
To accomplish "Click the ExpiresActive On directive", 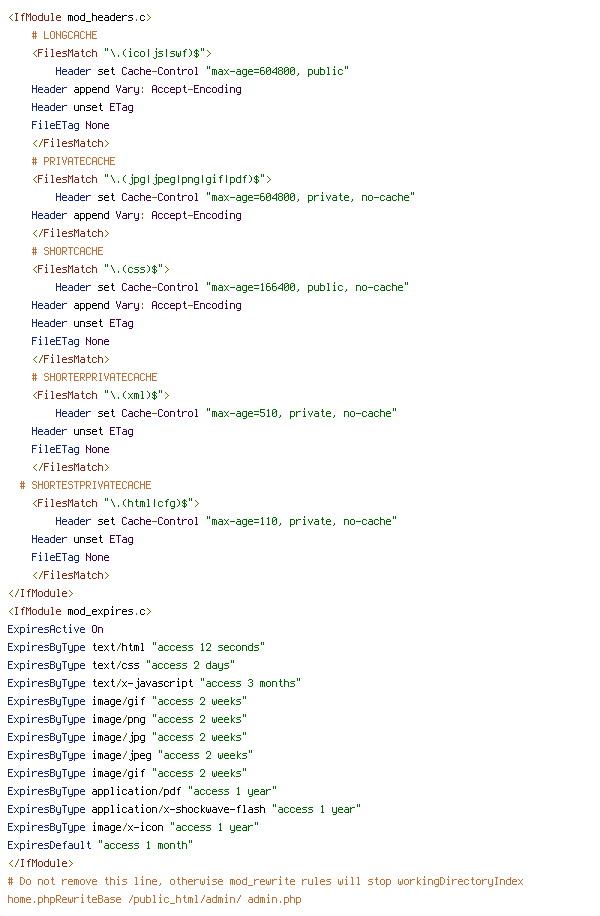I will click(56, 630).
